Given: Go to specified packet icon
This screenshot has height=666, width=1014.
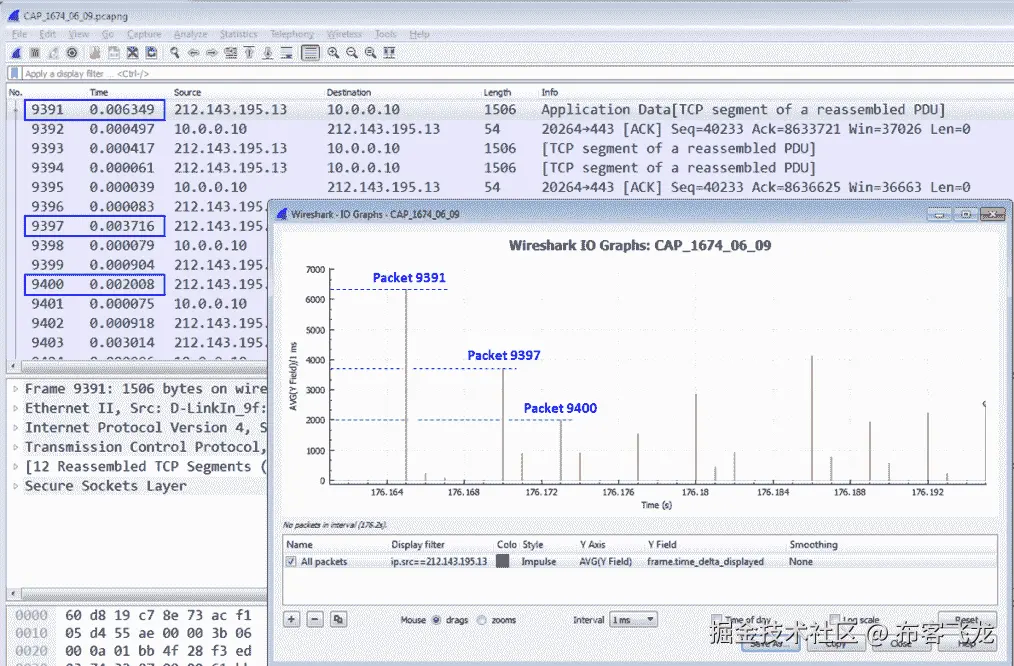Looking at the screenshot, I should 230,53.
